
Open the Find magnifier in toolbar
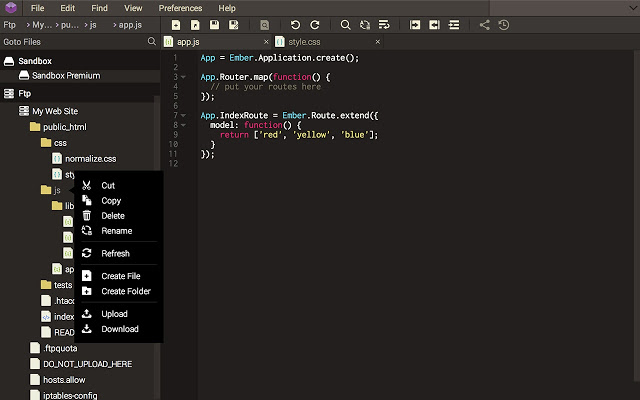[x=345, y=25]
